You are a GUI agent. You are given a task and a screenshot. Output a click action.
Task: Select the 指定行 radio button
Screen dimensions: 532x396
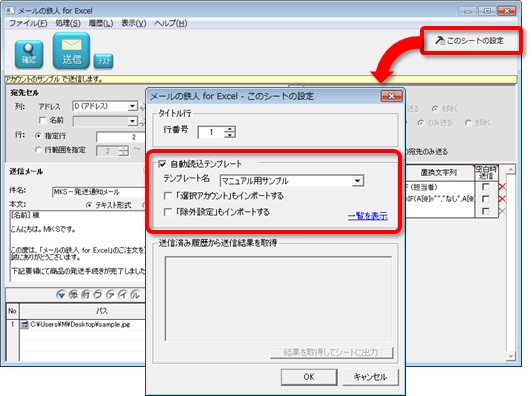pos(38,136)
